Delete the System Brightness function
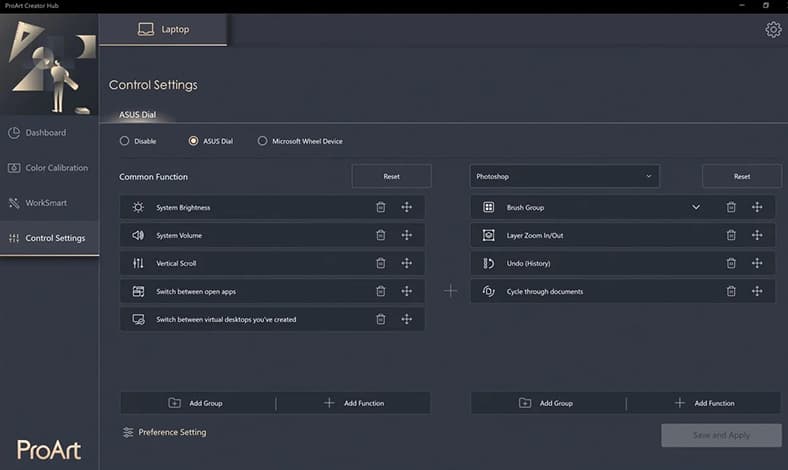This screenshot has height=470, width=788. click(x=380, y=207)
